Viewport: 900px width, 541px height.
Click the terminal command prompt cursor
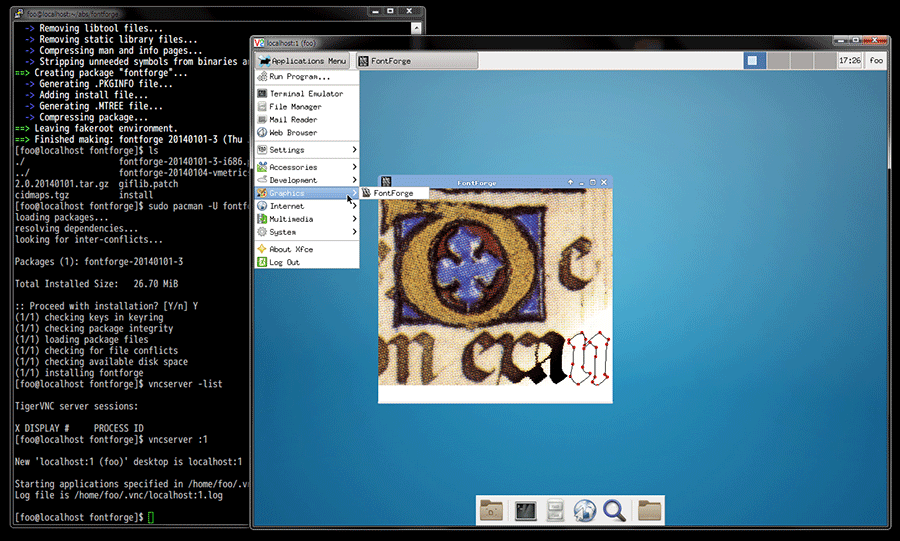tap(151, 517)
